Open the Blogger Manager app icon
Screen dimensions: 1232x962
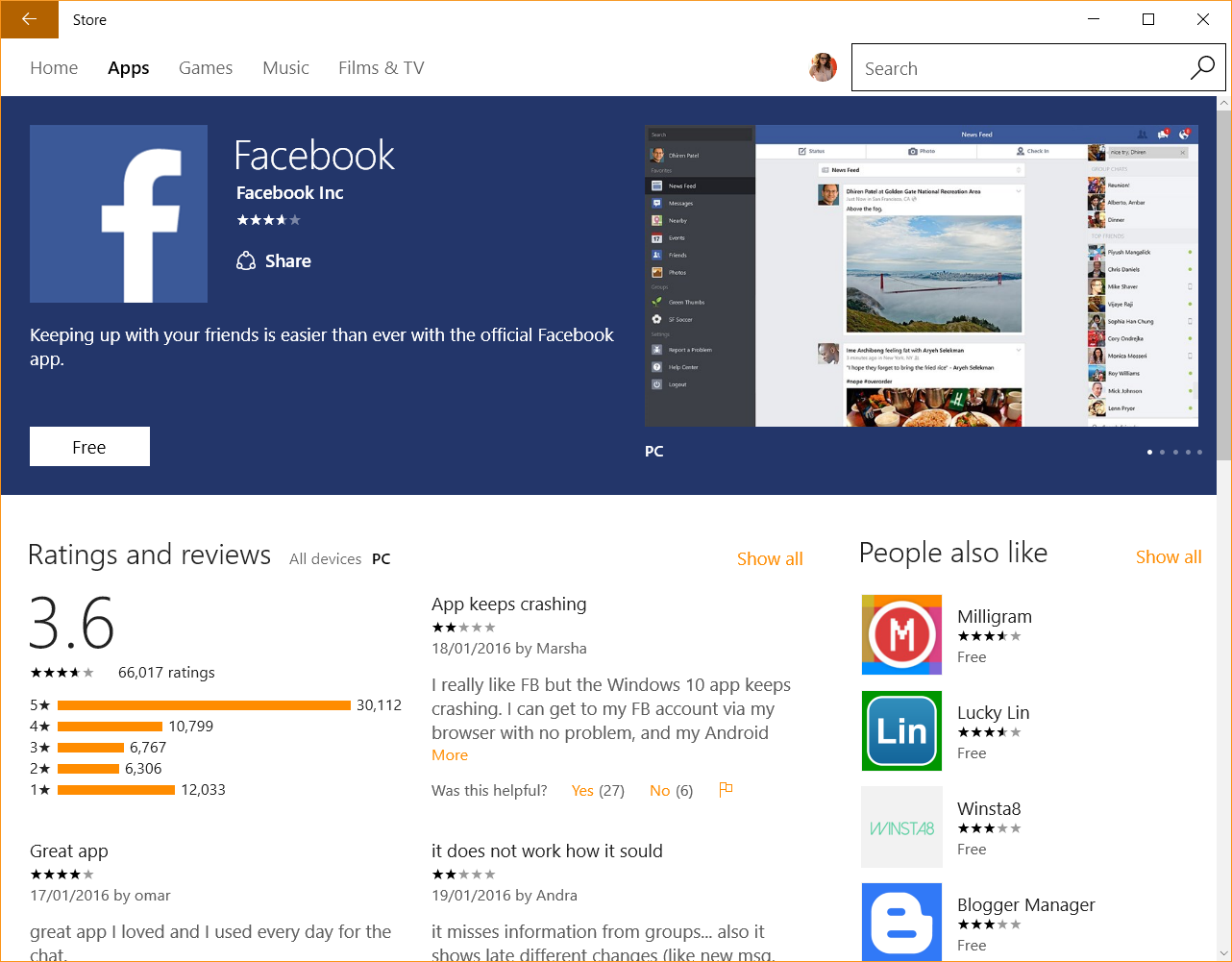coord(901,922)
